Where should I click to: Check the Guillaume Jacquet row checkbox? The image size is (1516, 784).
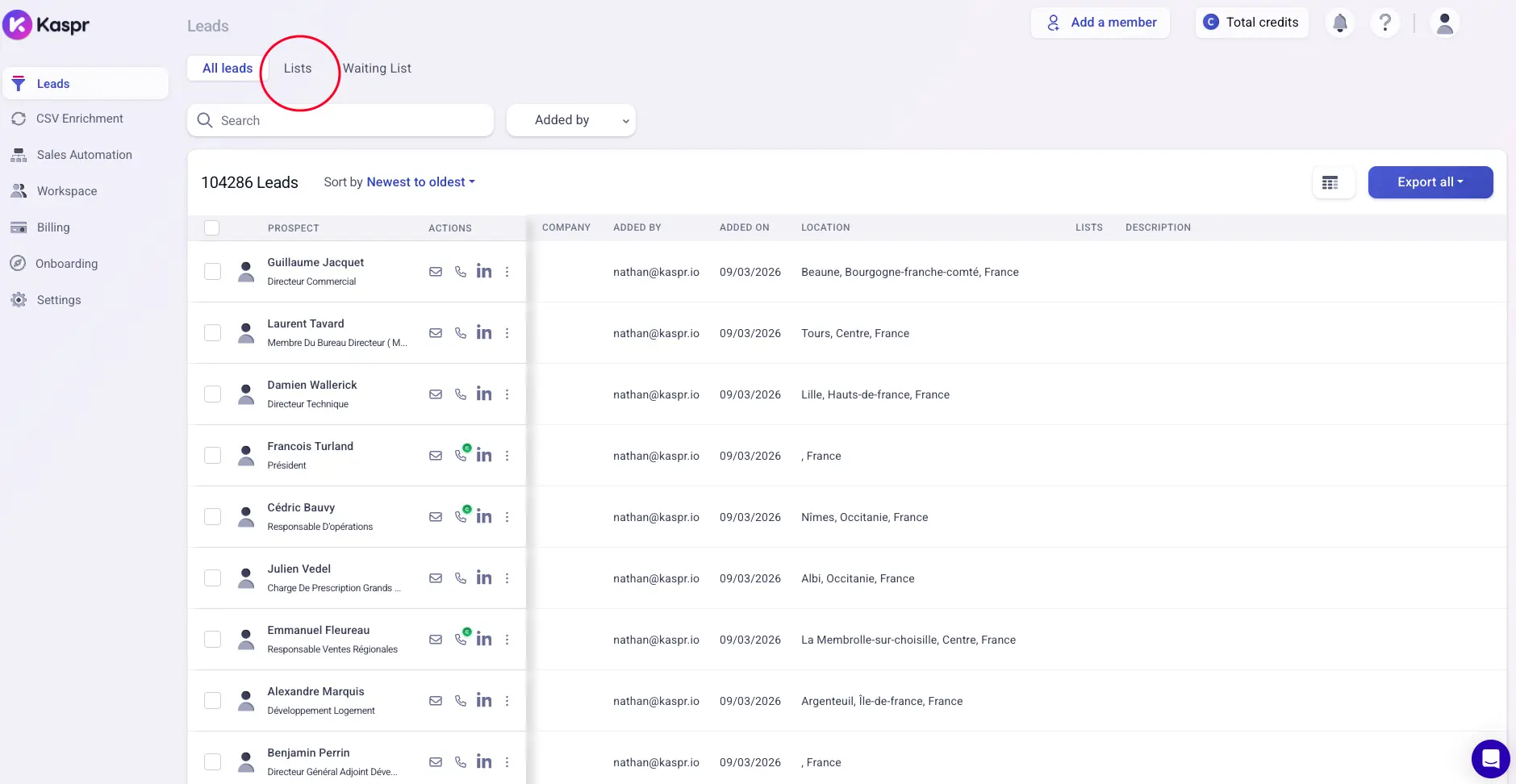tap(213, 272)
